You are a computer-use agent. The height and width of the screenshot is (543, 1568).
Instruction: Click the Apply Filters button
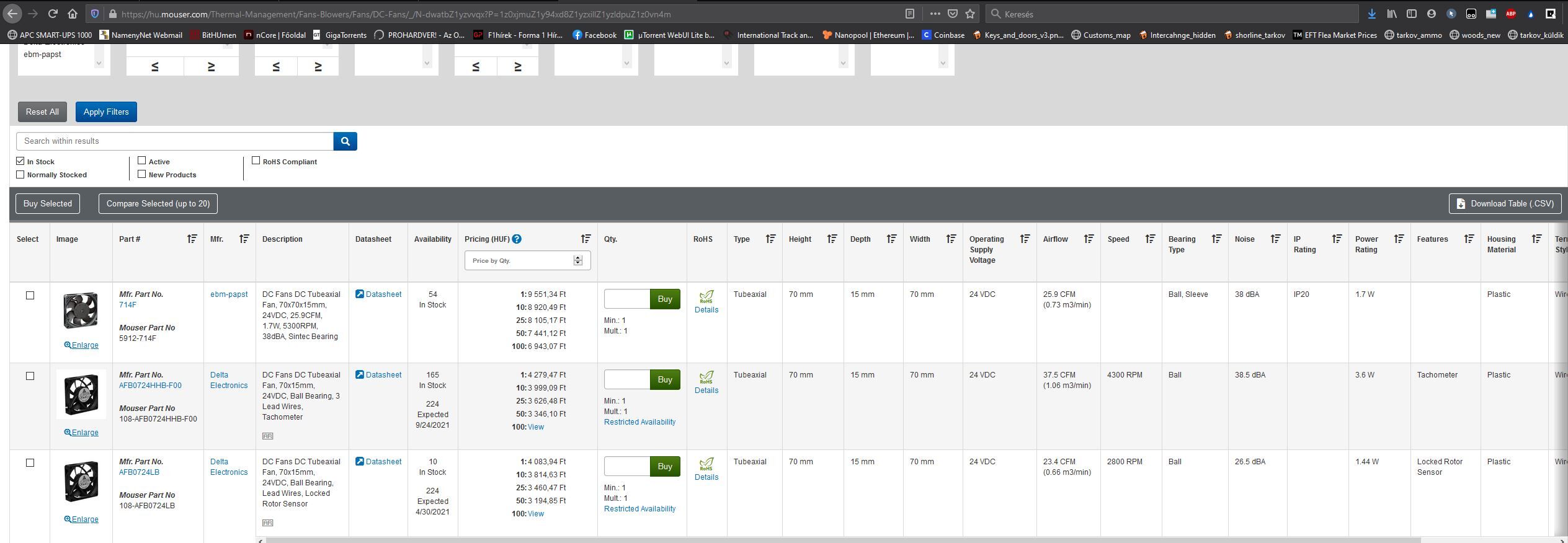coord(106,112)
